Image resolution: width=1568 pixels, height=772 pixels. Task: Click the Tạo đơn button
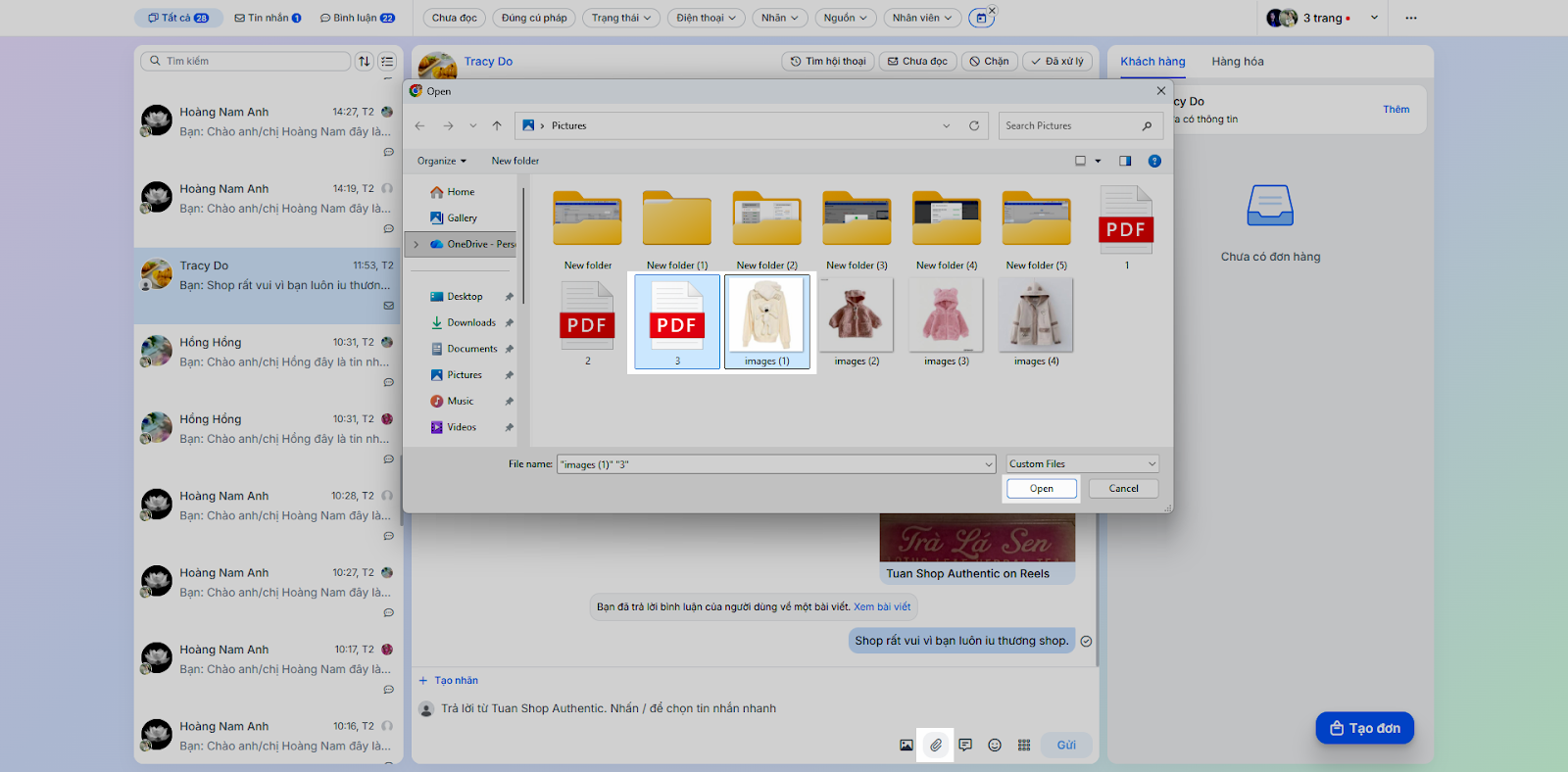tap(1365, 728)
